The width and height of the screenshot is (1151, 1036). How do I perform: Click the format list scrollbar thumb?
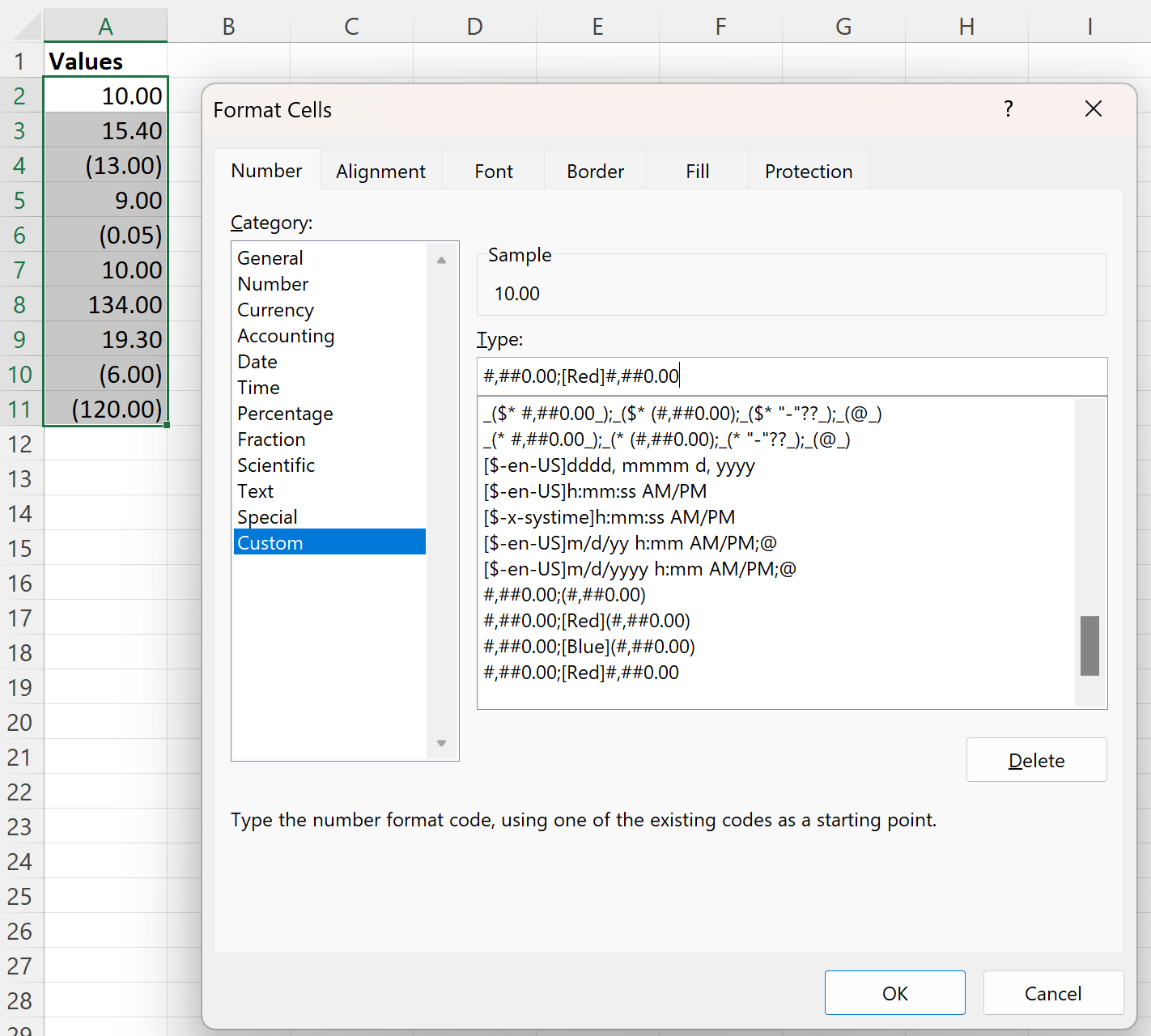point(1089,646)
